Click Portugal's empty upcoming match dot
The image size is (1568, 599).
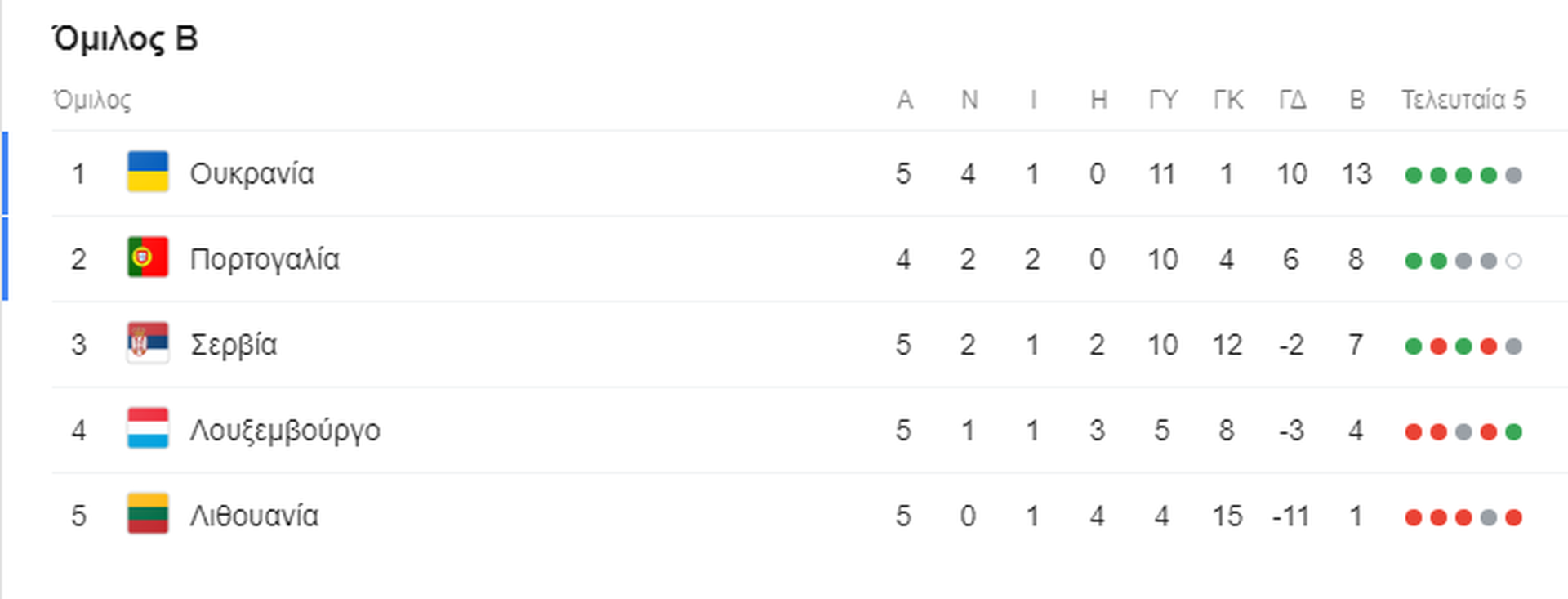(x=1513, y=261)
